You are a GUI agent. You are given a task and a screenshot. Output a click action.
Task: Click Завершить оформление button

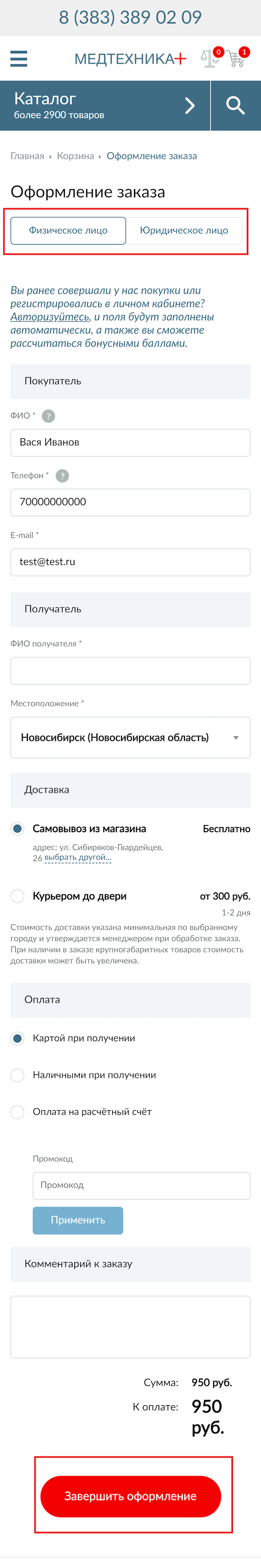(x=130, y=1496)
